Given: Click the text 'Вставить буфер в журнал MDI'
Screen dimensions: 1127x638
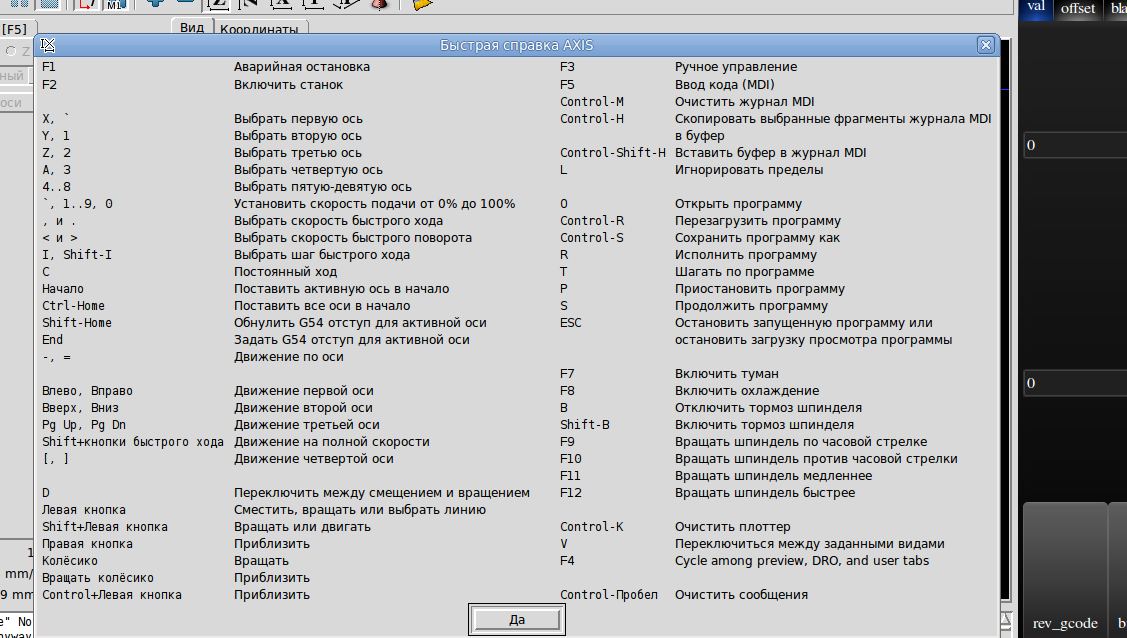Looking at the screenshot, I should [x=770, y=153].
